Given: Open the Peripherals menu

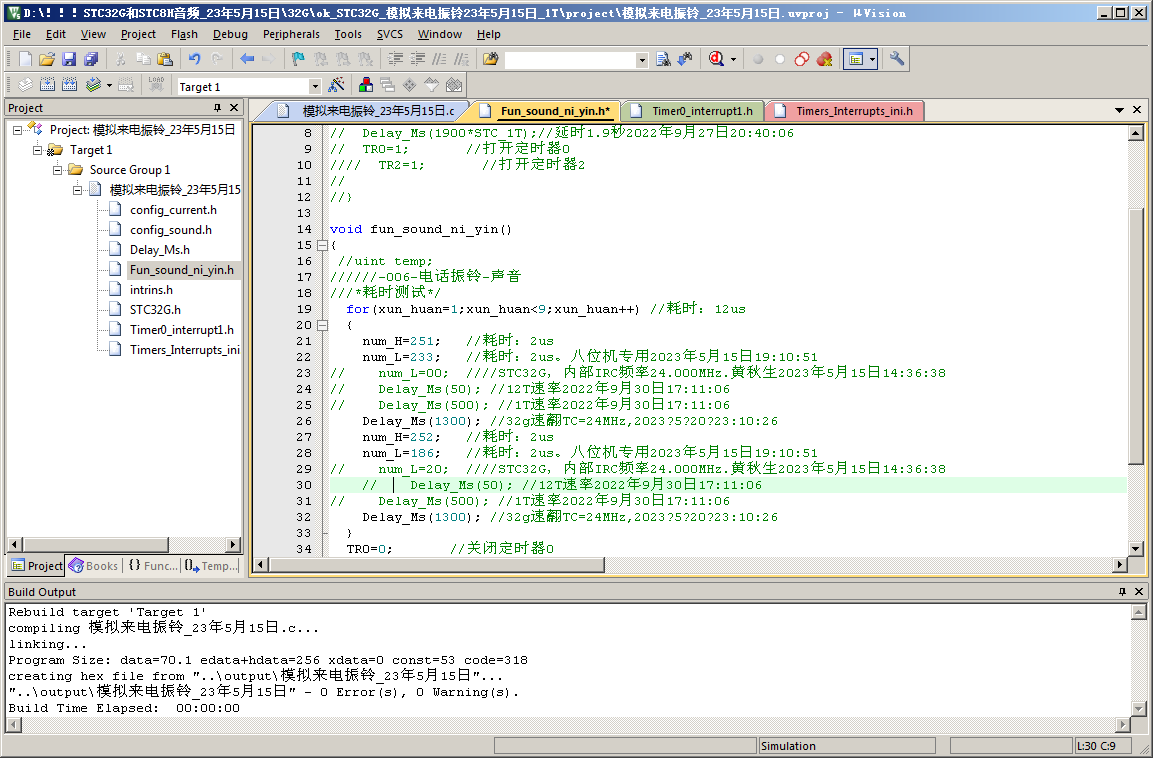Looking at the screenshot, I should coord(291,34).
